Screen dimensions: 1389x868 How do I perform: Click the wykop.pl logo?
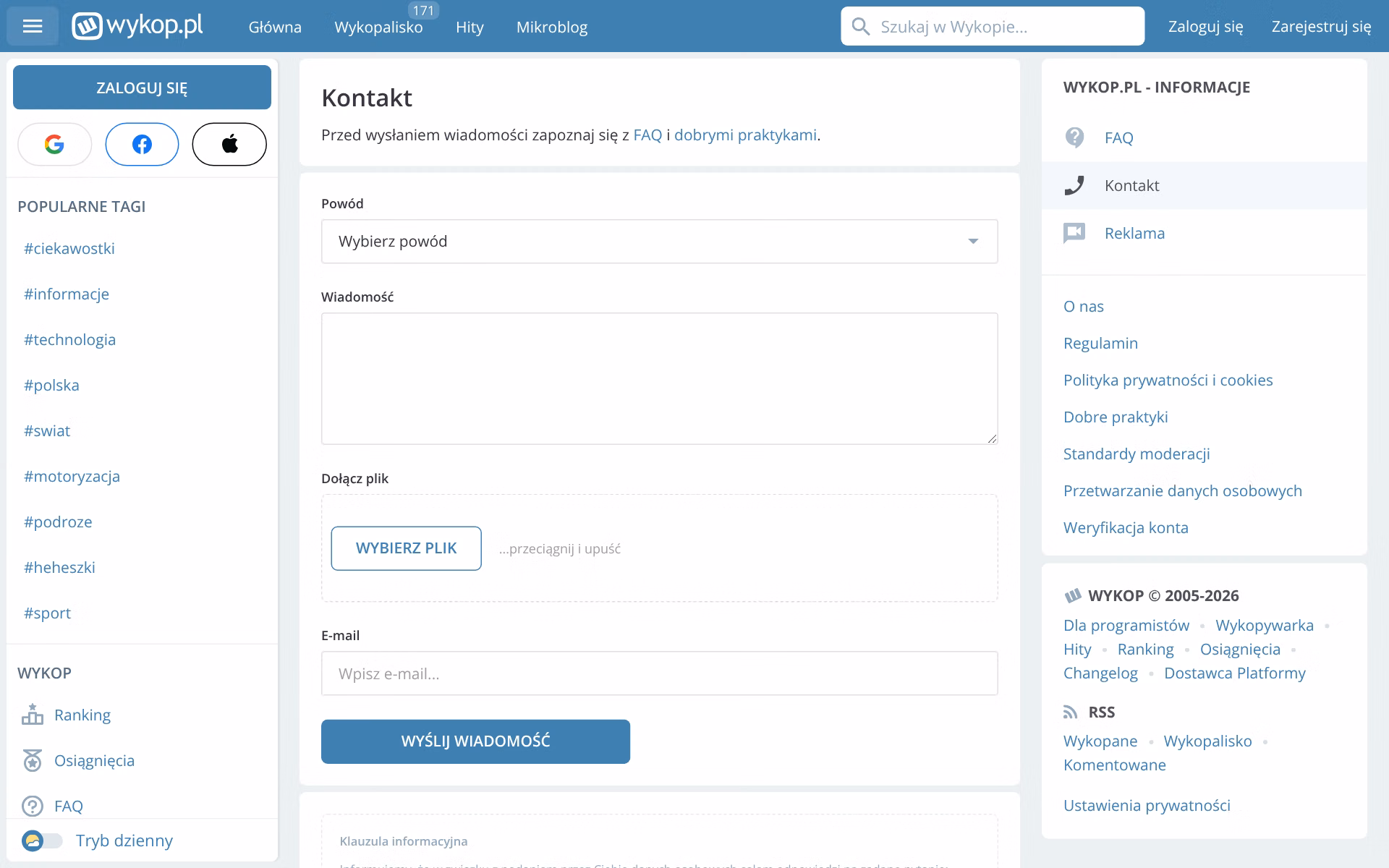137,26
